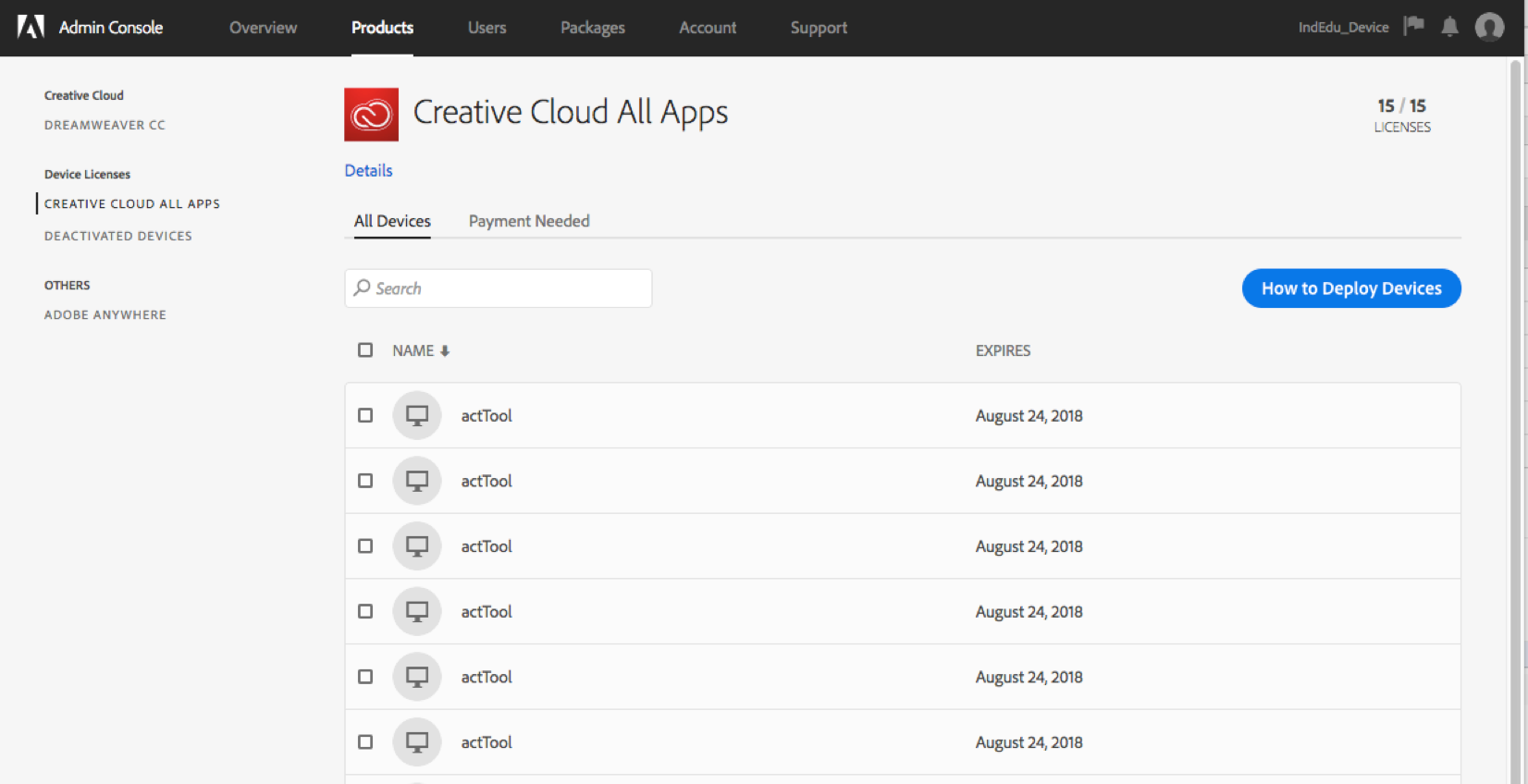Open notifications bell icon
The width and height of the screenshot is (1528, 784).
[x=1449, y=27]
